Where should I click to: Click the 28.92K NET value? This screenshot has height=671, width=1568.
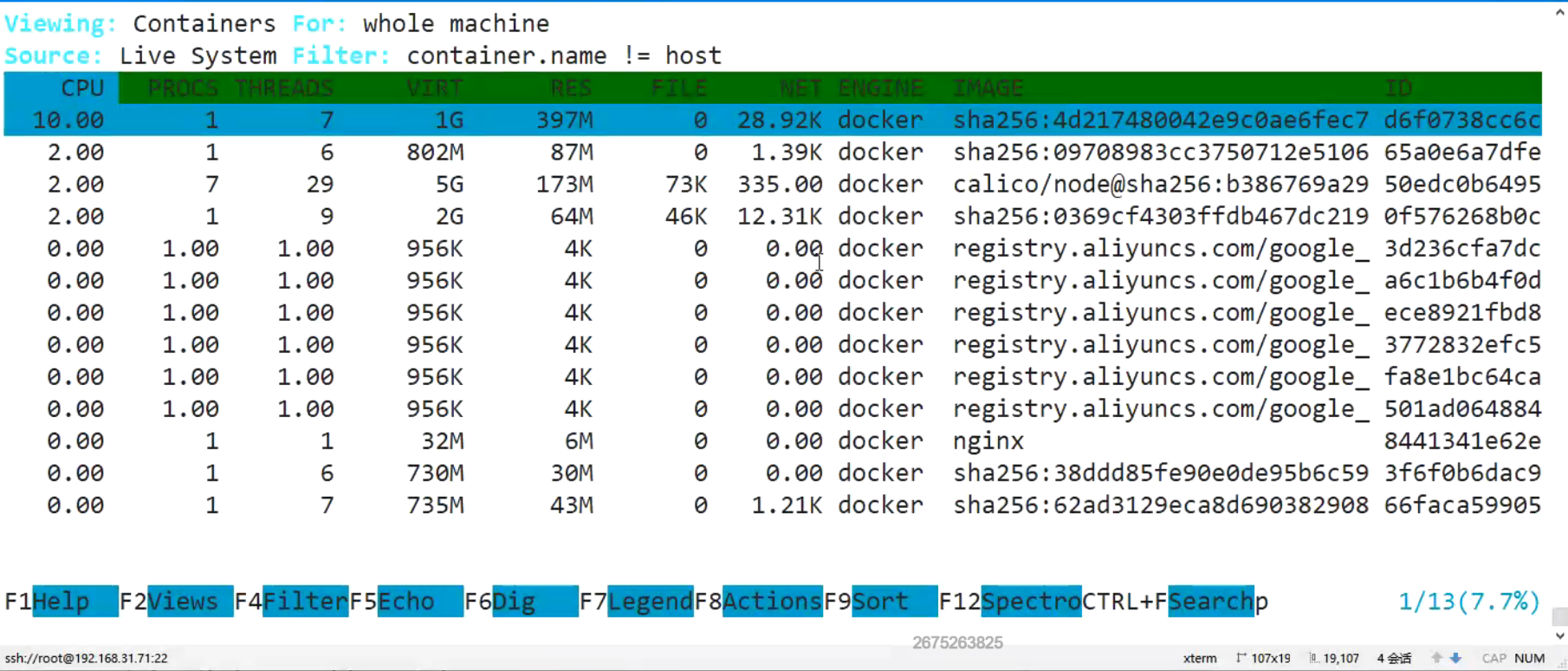tap(779, 120)
